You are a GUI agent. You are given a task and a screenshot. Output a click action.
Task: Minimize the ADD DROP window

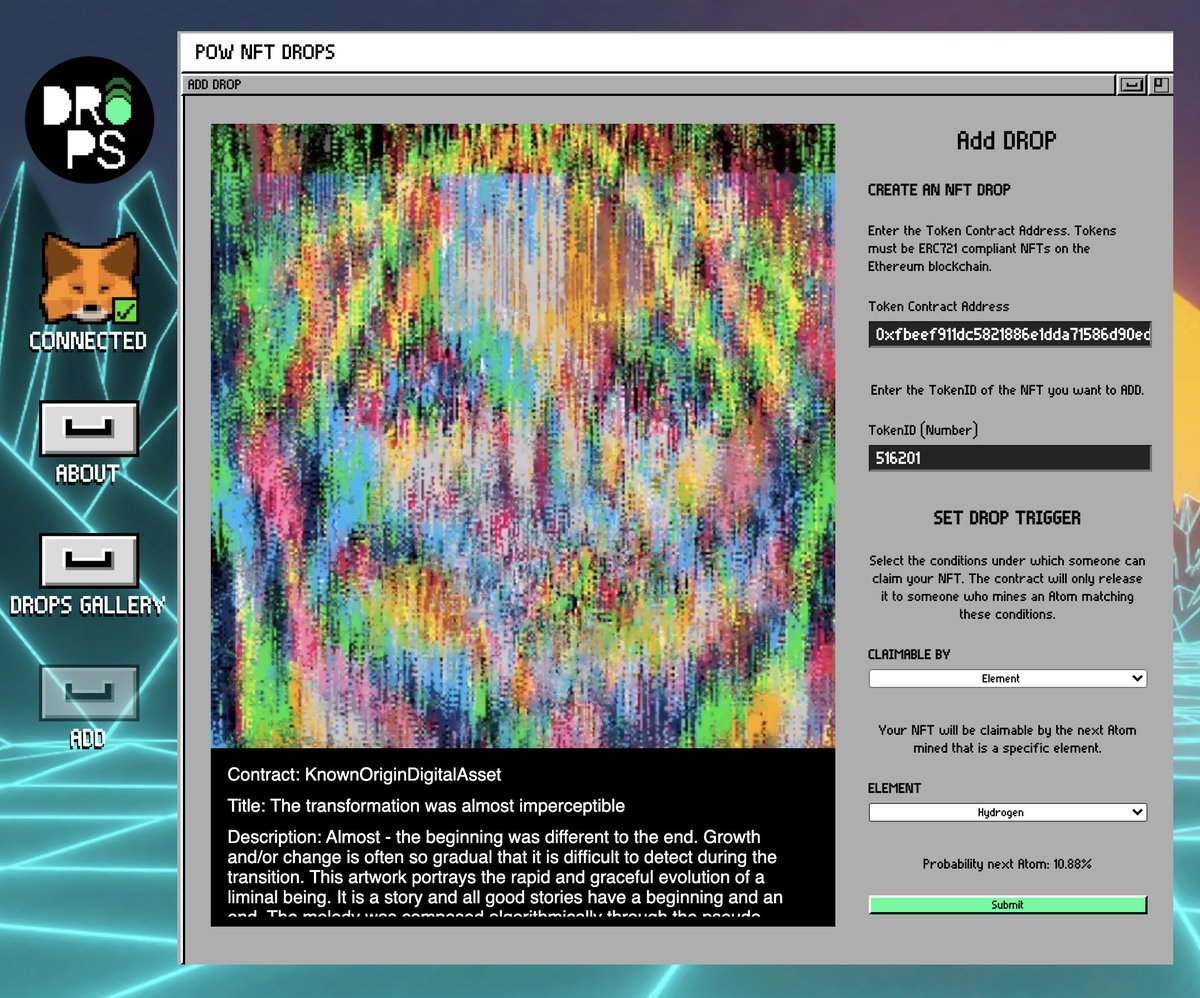pyautogui.click(x=1131, y=85)
